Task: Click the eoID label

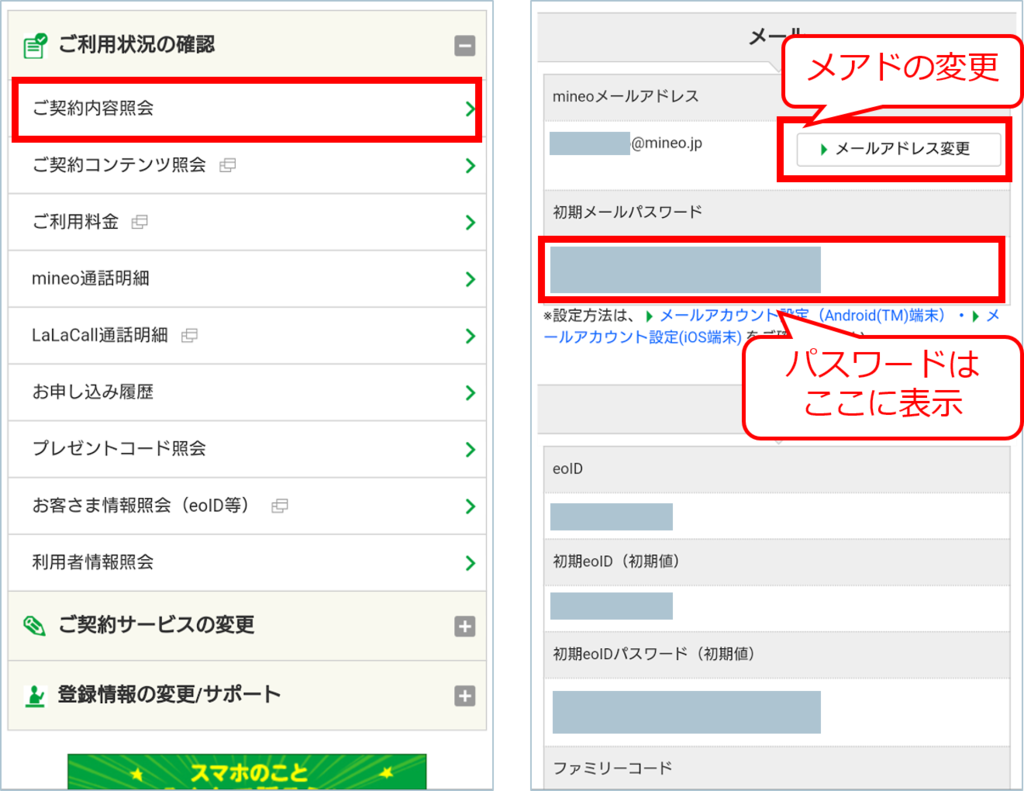Action: click(568, 469)
